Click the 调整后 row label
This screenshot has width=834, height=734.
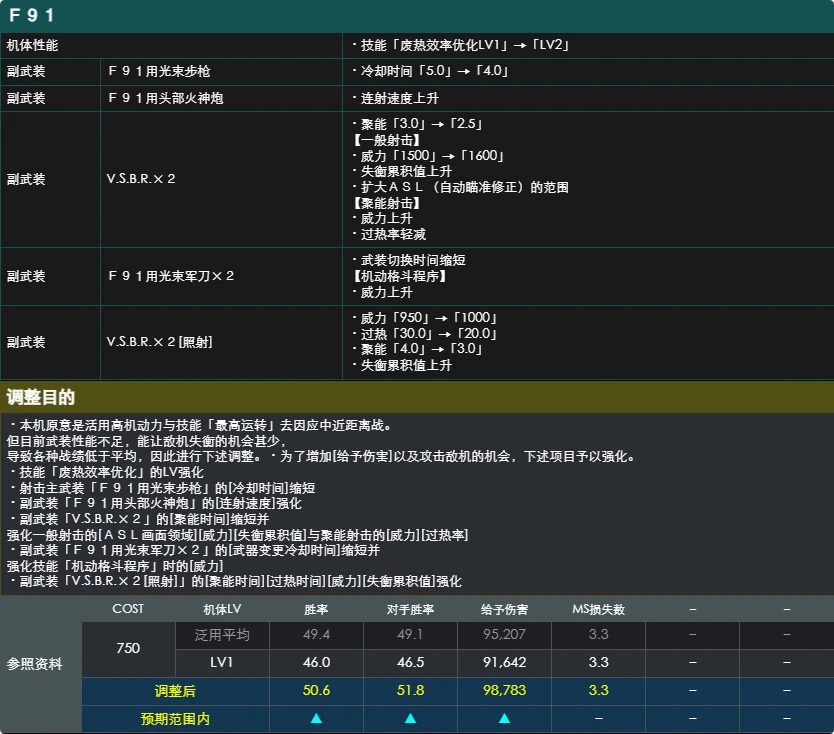click(x=175, y=691)
